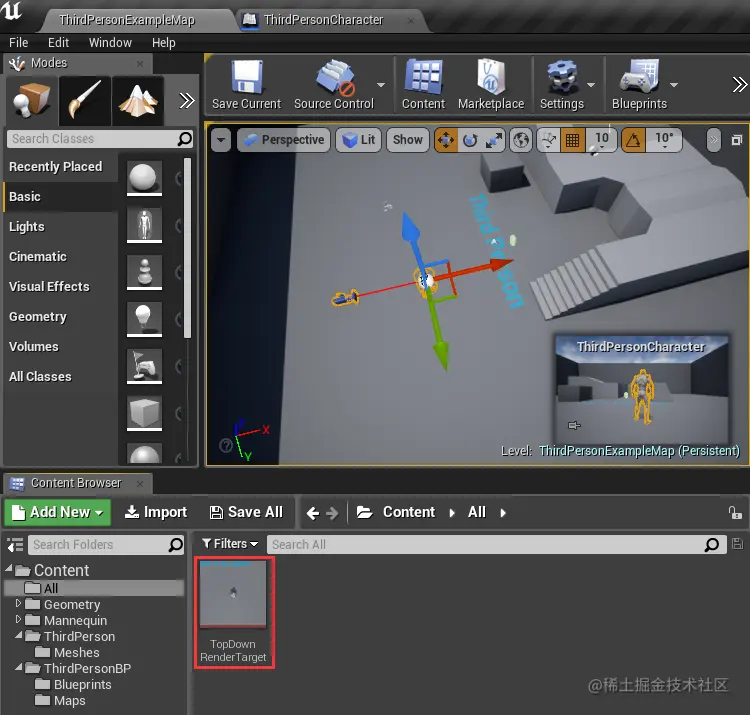Select the Landscape mode mountain icon
Image resolution: width=750 pixels, height=715 pixels.
coord(138,100)
